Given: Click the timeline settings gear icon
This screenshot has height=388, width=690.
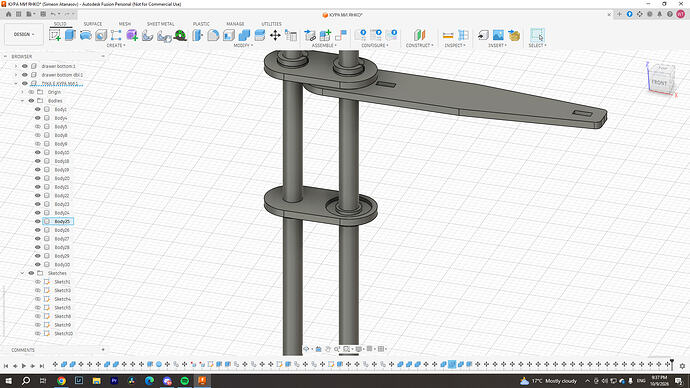Looking at the screenshot, I should [683, 366].
